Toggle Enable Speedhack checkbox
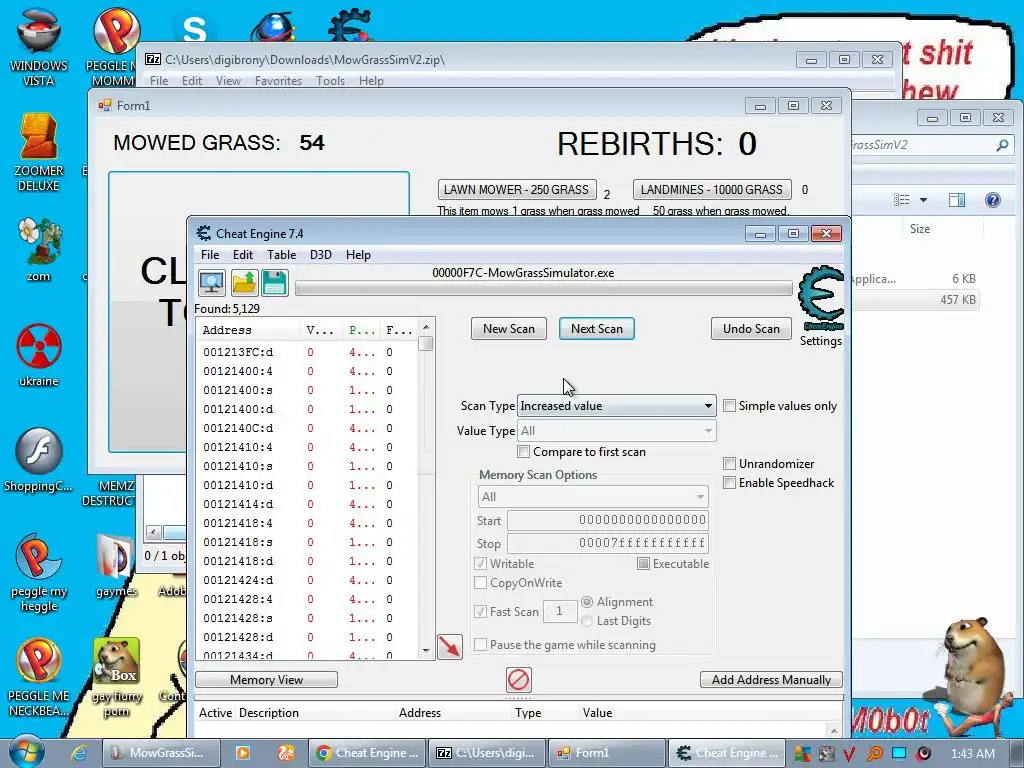The width and height of the screenshot is (1024, 768). click(x=729, y=483)
